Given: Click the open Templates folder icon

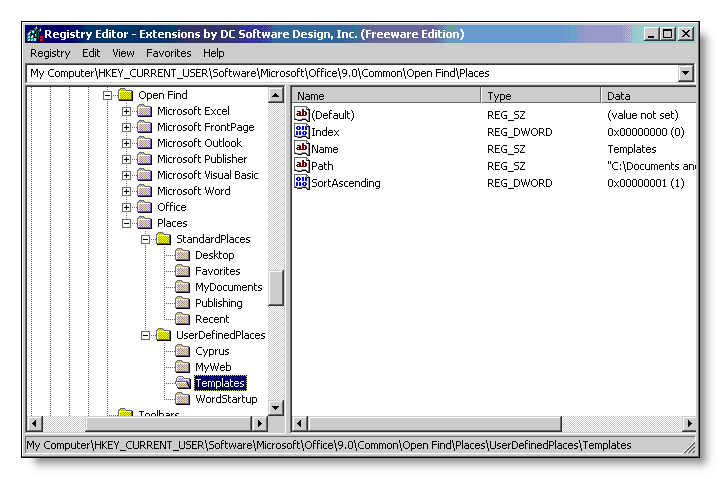Looking at the screenshot, I should point(183,382).
